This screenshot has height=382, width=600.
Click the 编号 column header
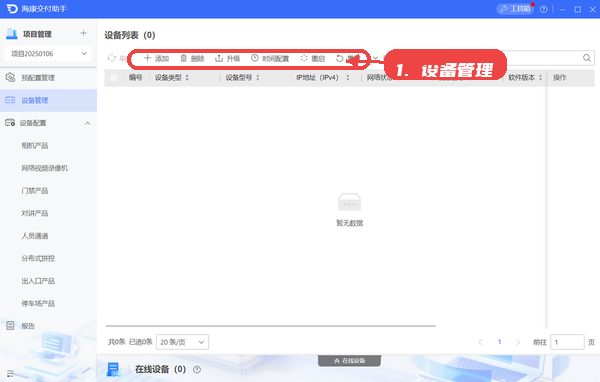point(135,78)
